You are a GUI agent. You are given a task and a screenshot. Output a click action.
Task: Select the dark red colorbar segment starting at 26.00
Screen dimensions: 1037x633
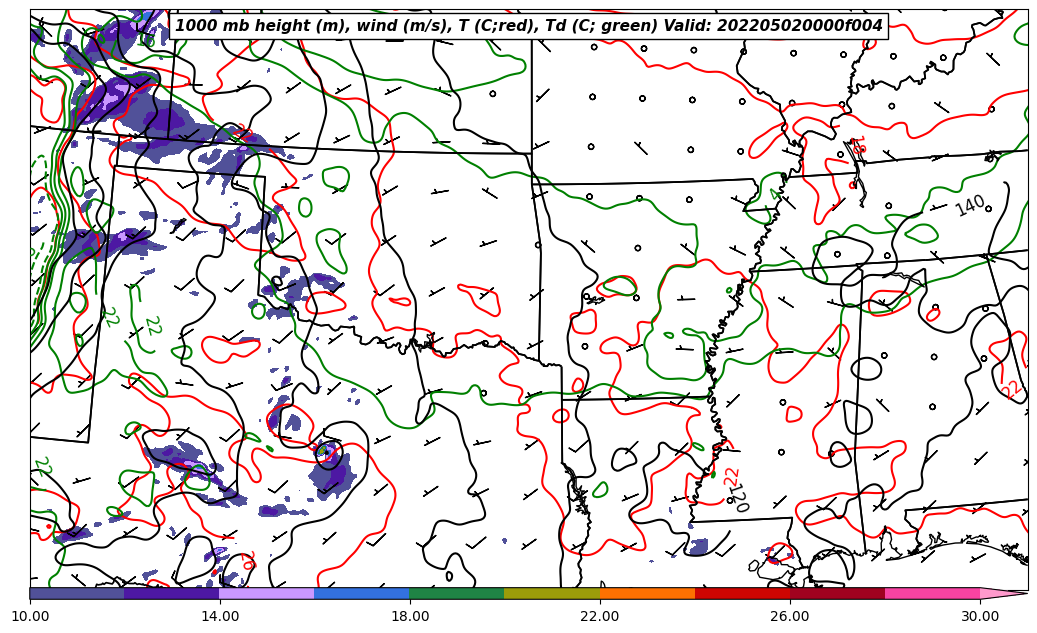click(837, 593)
